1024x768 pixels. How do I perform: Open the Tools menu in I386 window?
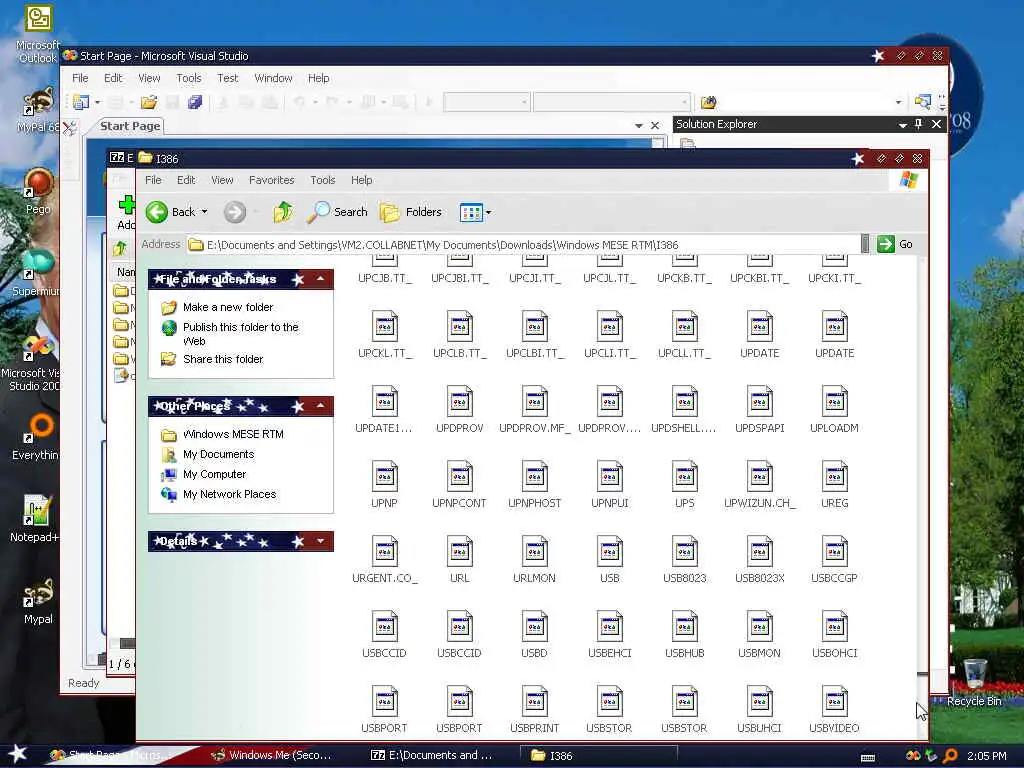coord(323,180)
